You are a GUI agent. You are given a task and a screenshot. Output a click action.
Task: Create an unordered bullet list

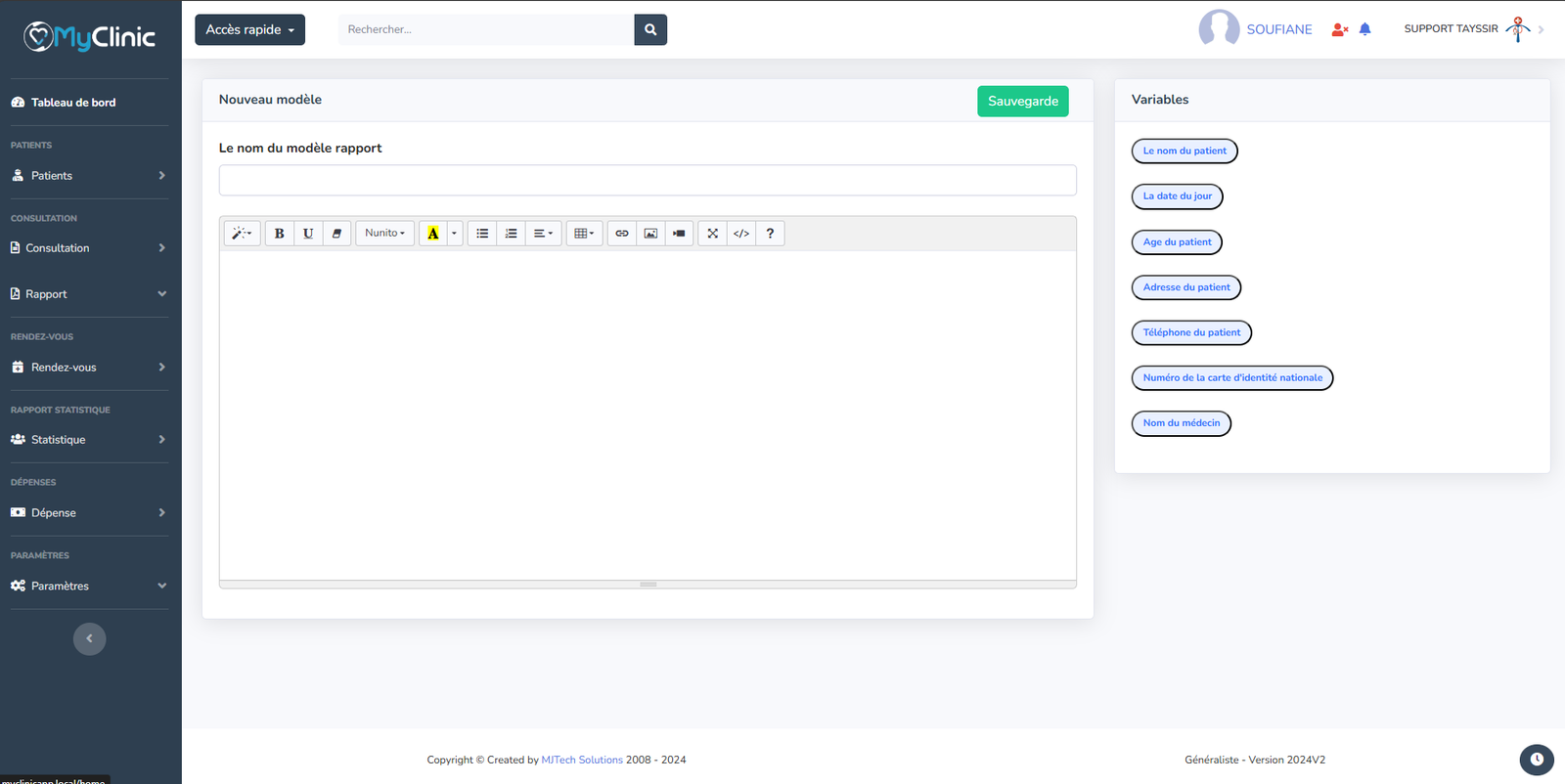[482, 234]
